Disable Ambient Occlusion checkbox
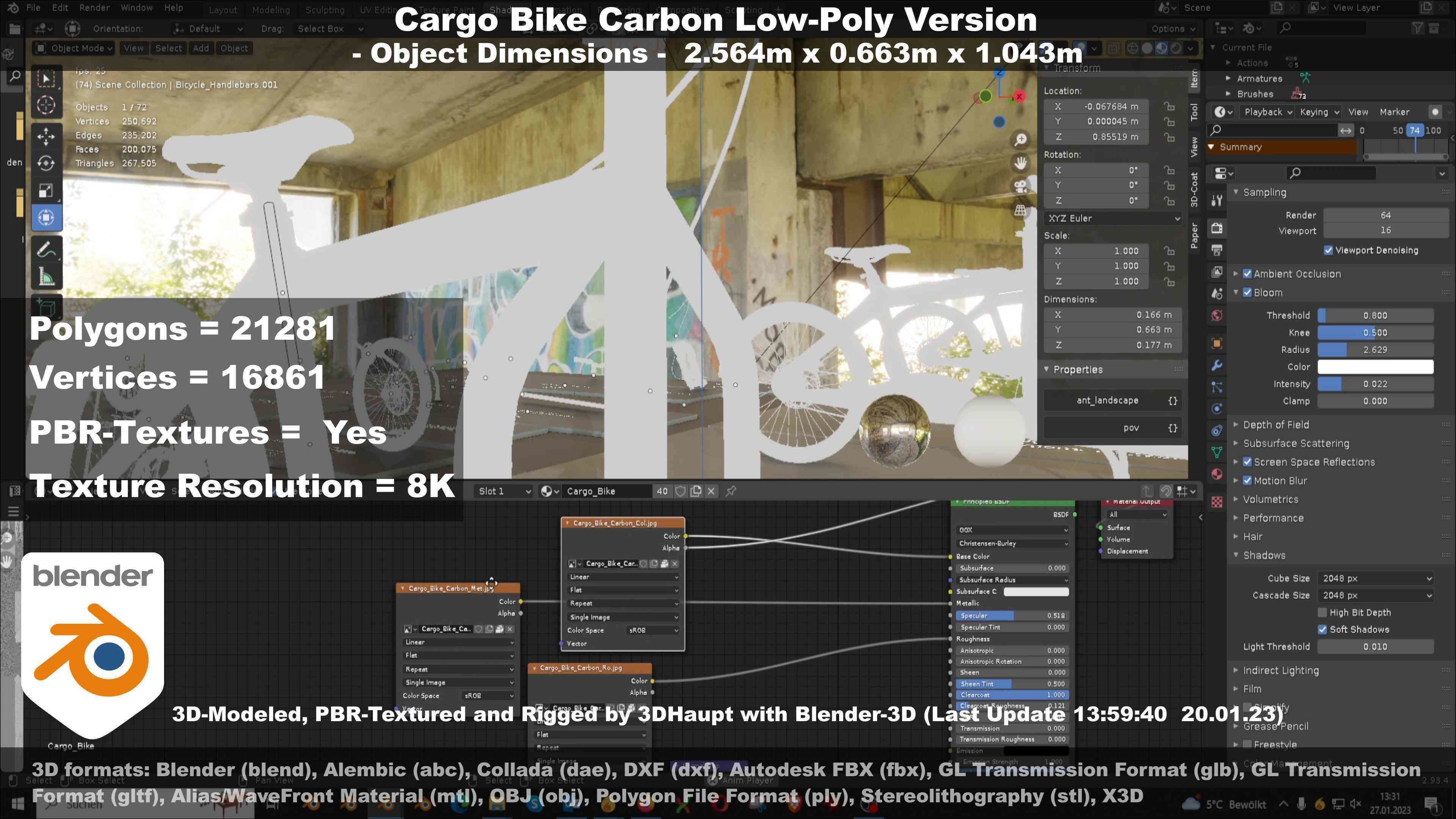 tap(1247, 273)
